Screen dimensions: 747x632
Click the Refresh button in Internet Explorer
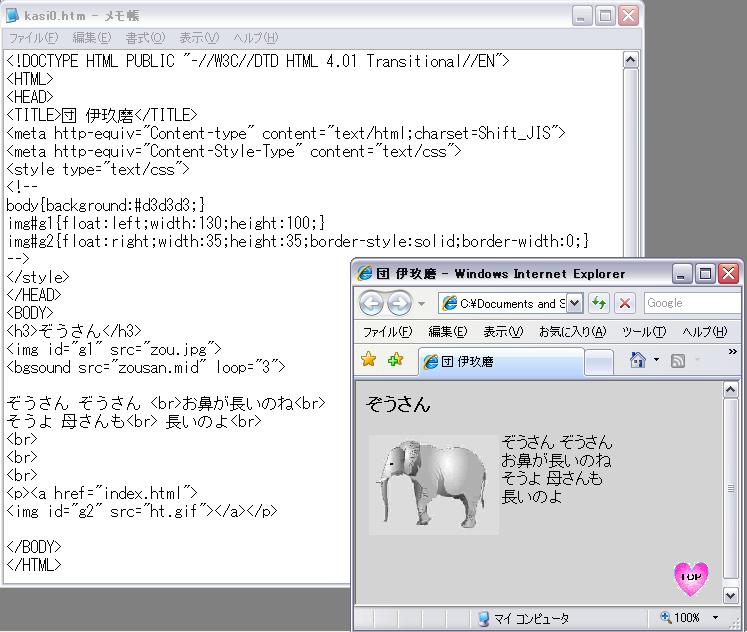coord(599,303)
